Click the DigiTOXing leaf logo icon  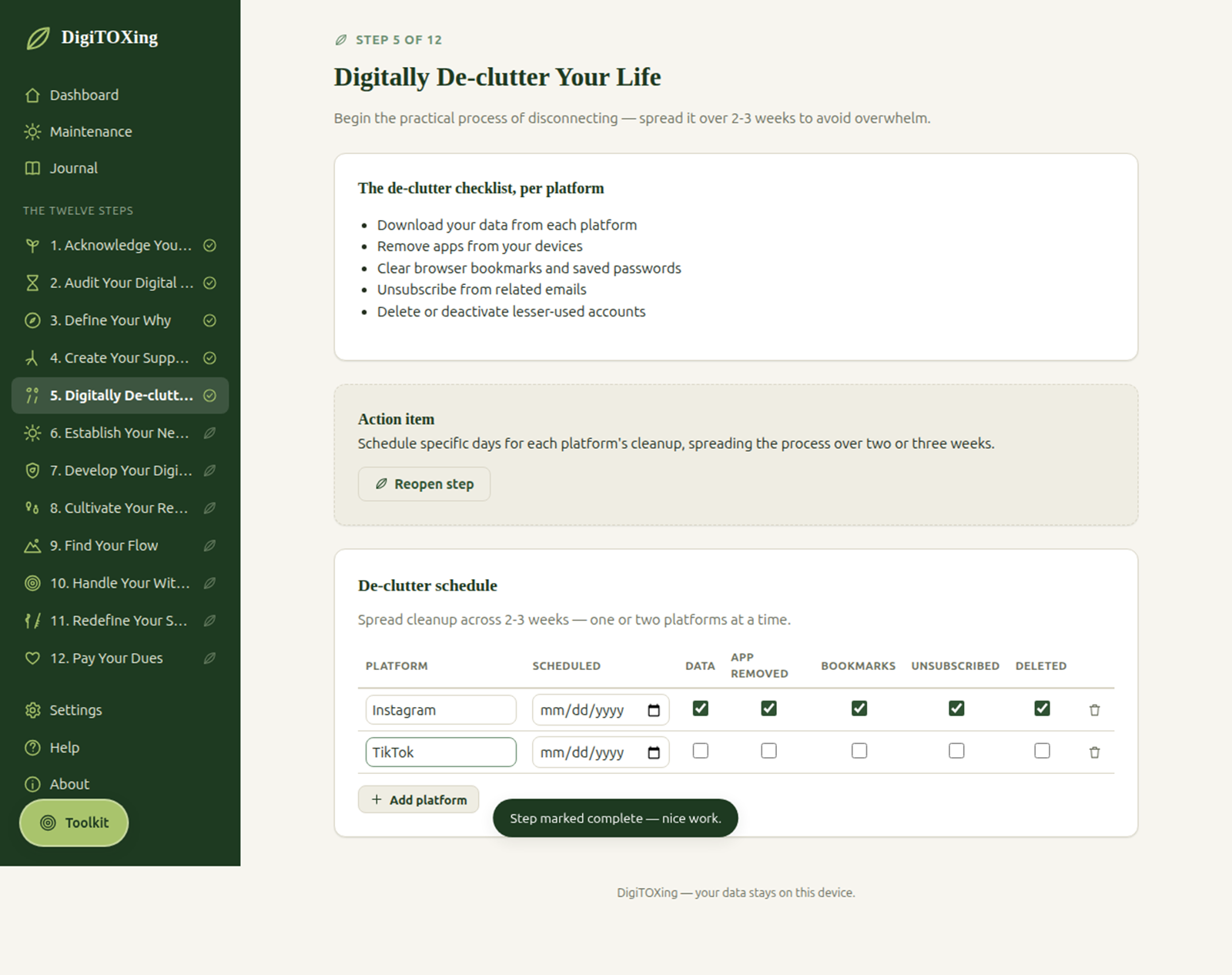(38, 38)
